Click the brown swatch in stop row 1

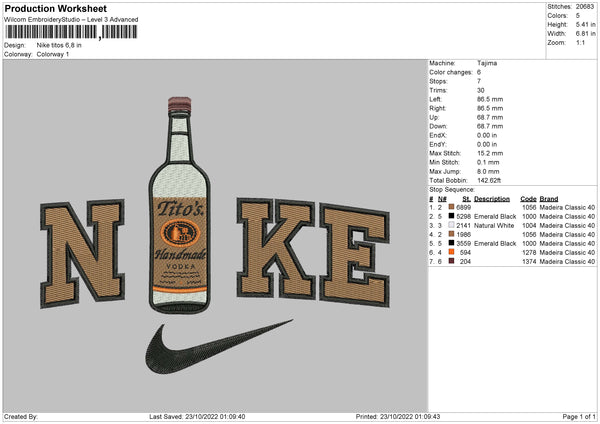pos(451,207)
